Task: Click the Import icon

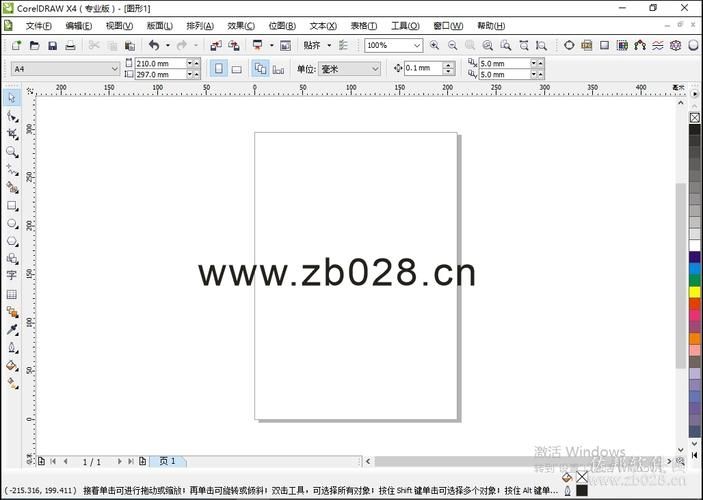Action: [216, 45]
